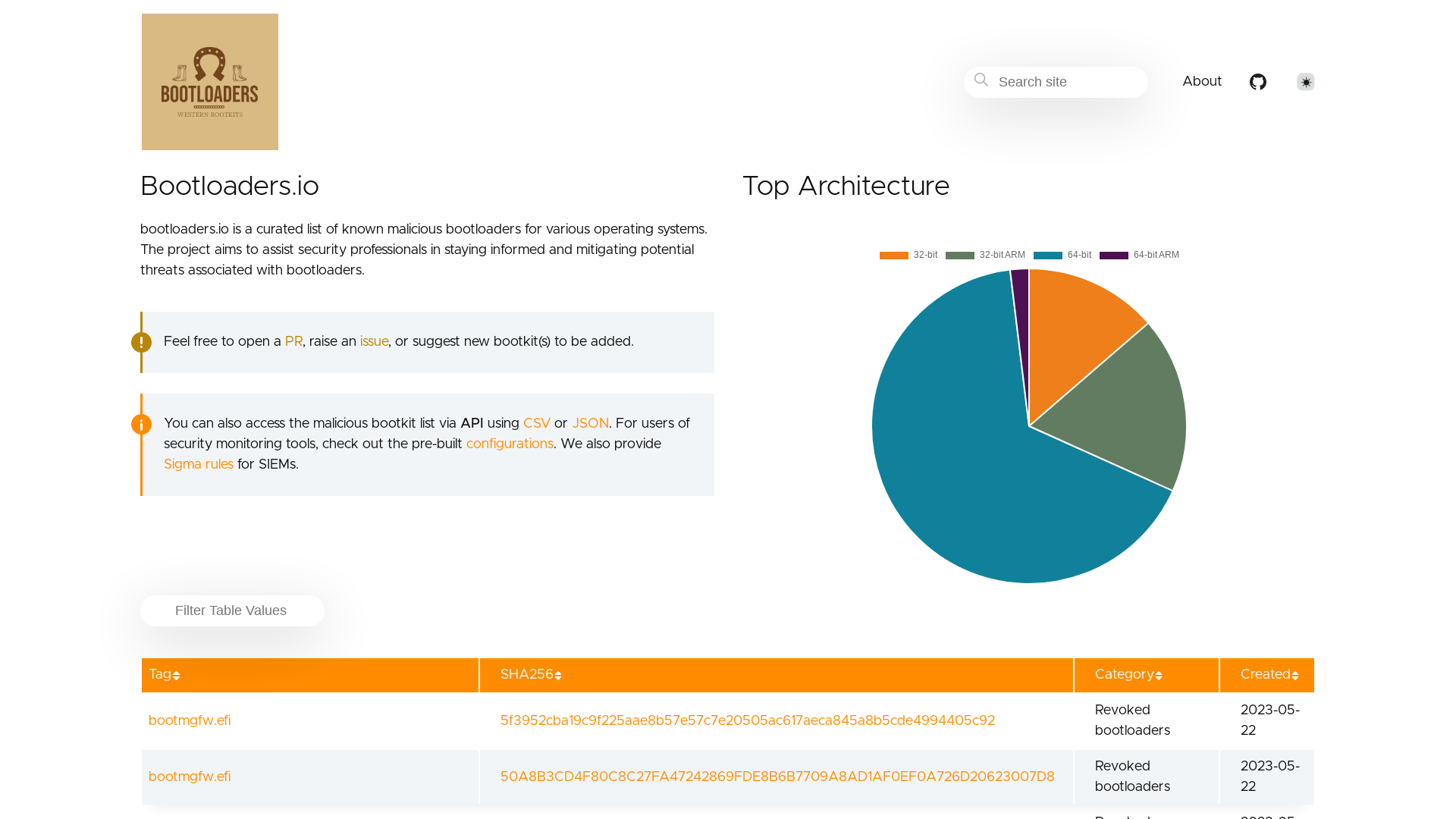Sort table by Tag column
This screenshot has width=1456, height=819.
(310, 675)
